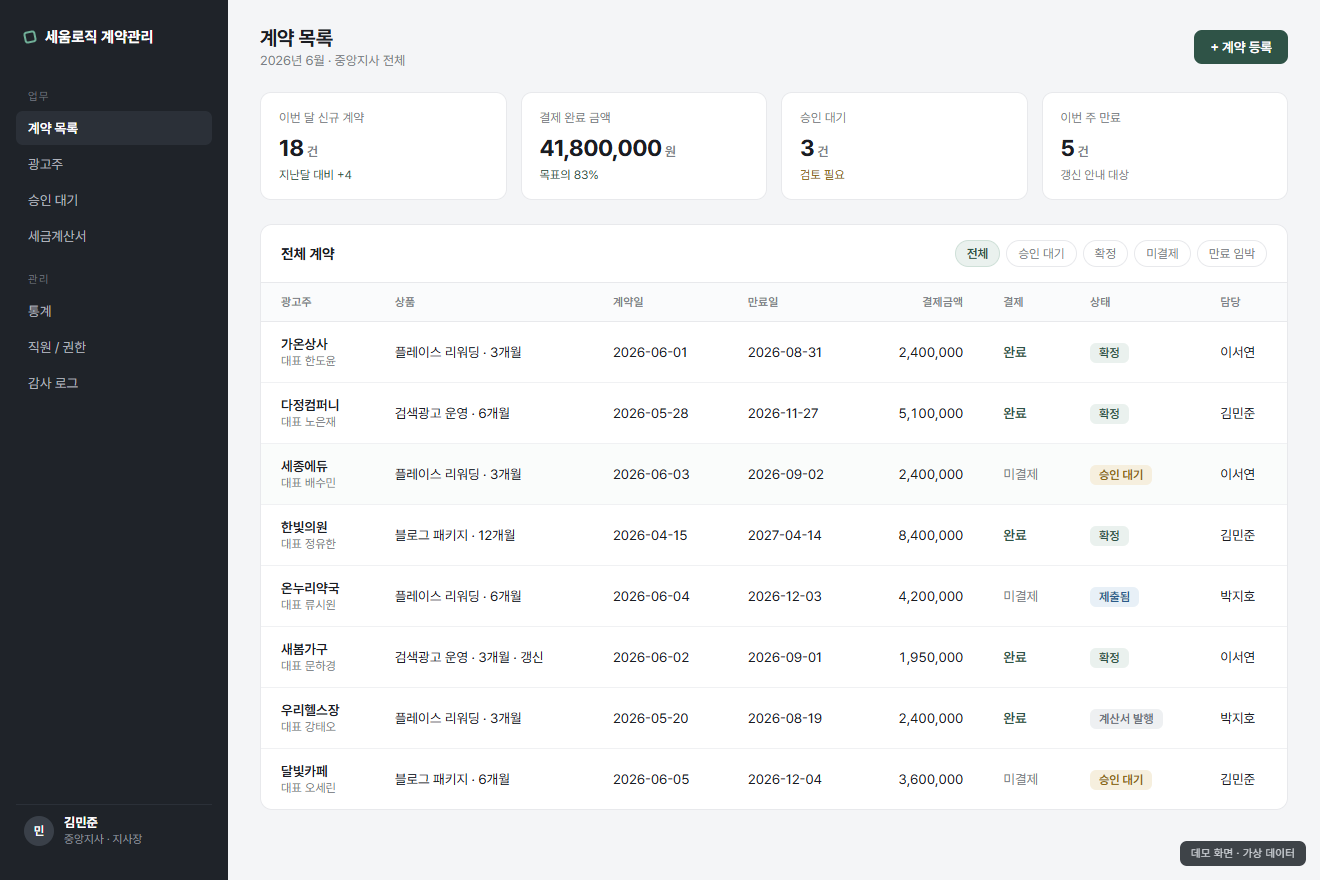The width and height of the screenshot is (1320, 880).
Task: Click the 검색광고 운영 · 6개월 product
Action: [x=452, y=413]
